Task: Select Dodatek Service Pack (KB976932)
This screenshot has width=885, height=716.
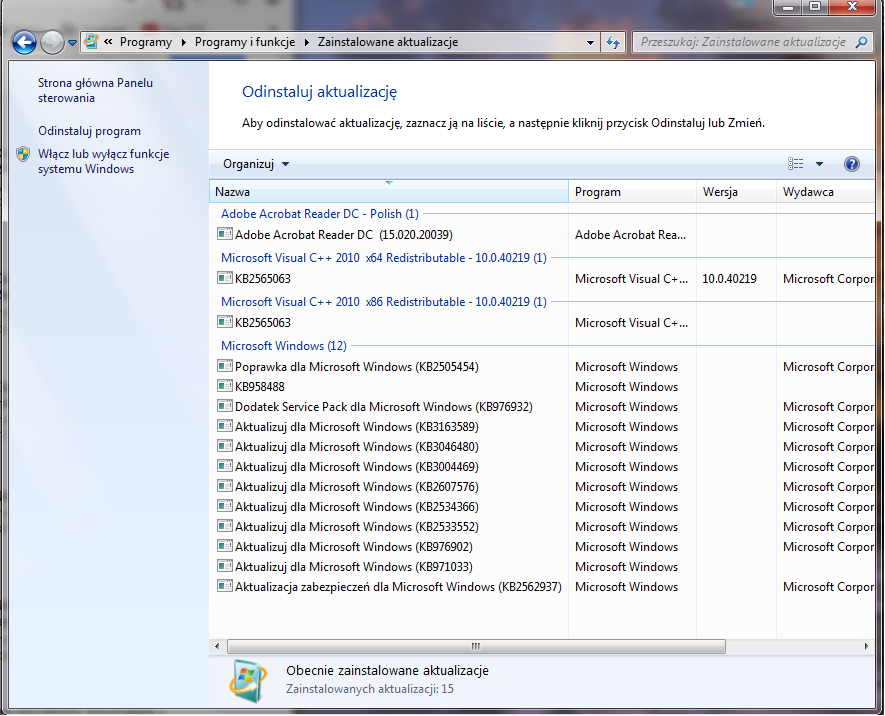Action: (384, 407)
